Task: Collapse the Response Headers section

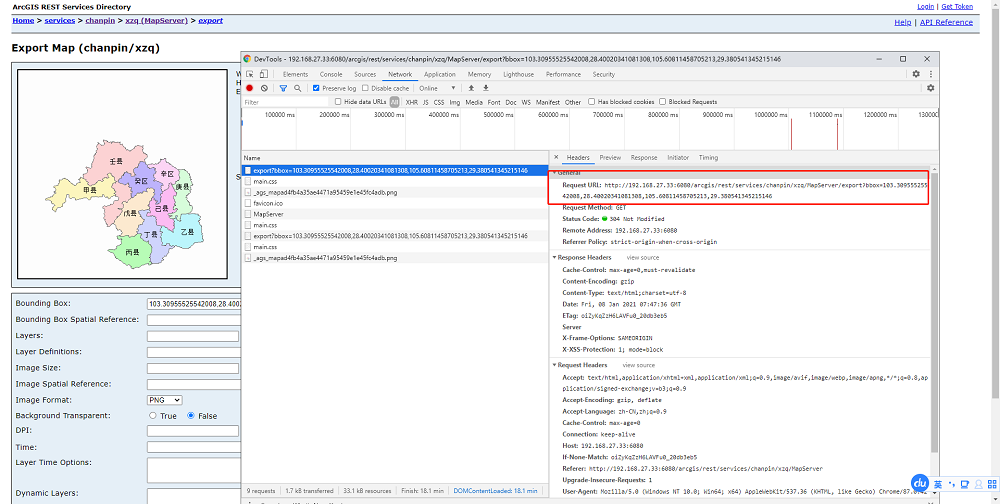Action: coord(555,257)
